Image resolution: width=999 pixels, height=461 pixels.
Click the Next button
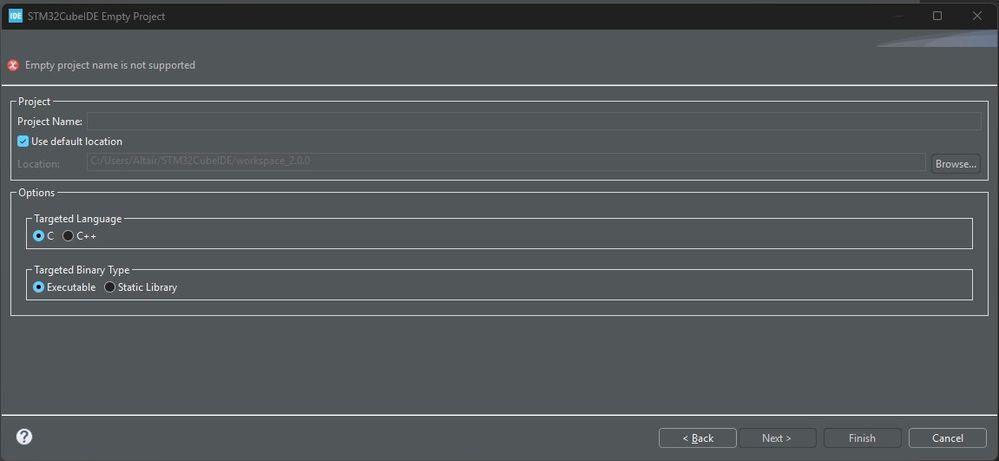(777, 438)
